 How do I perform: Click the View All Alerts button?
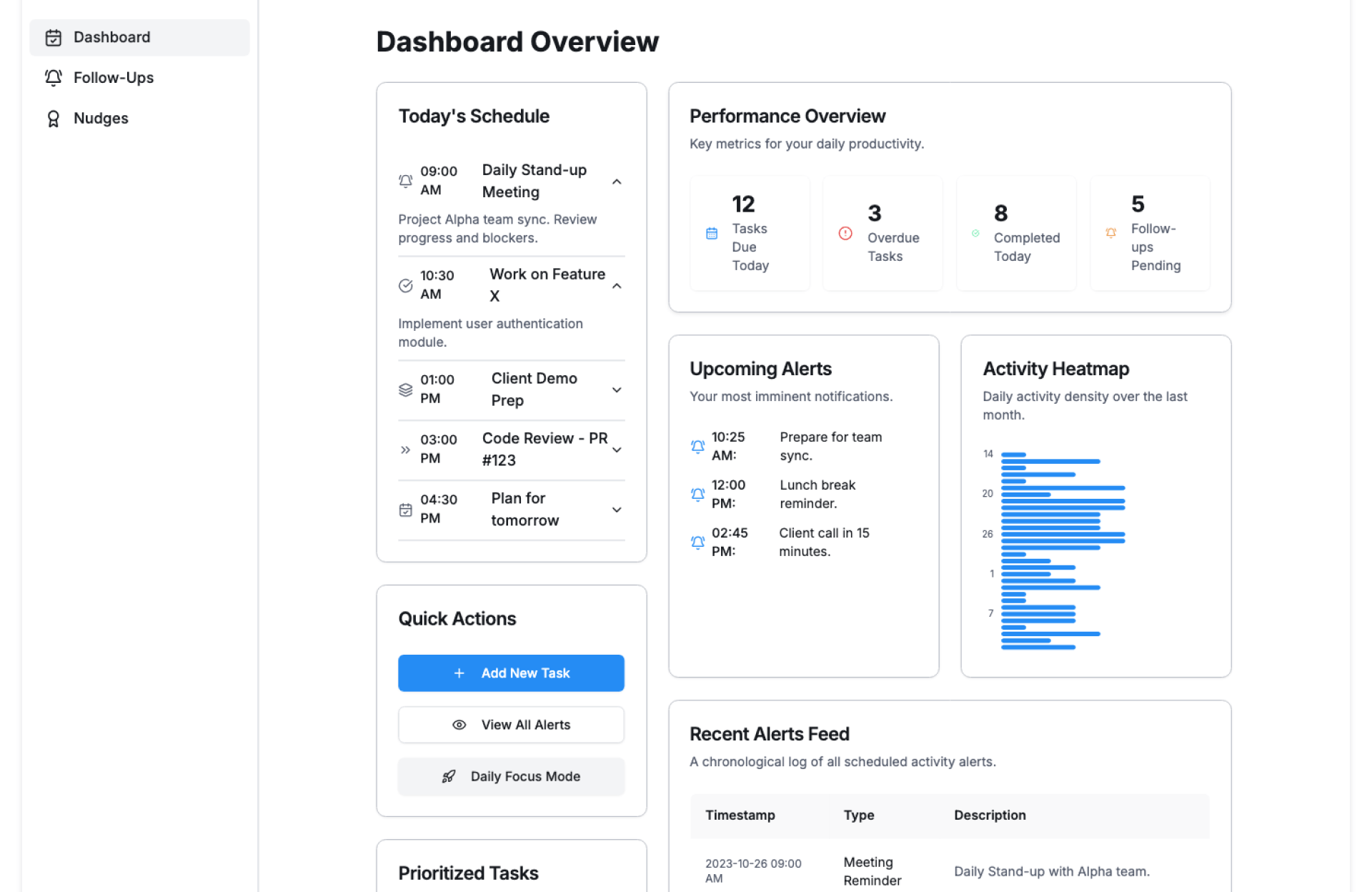point(511,725)
